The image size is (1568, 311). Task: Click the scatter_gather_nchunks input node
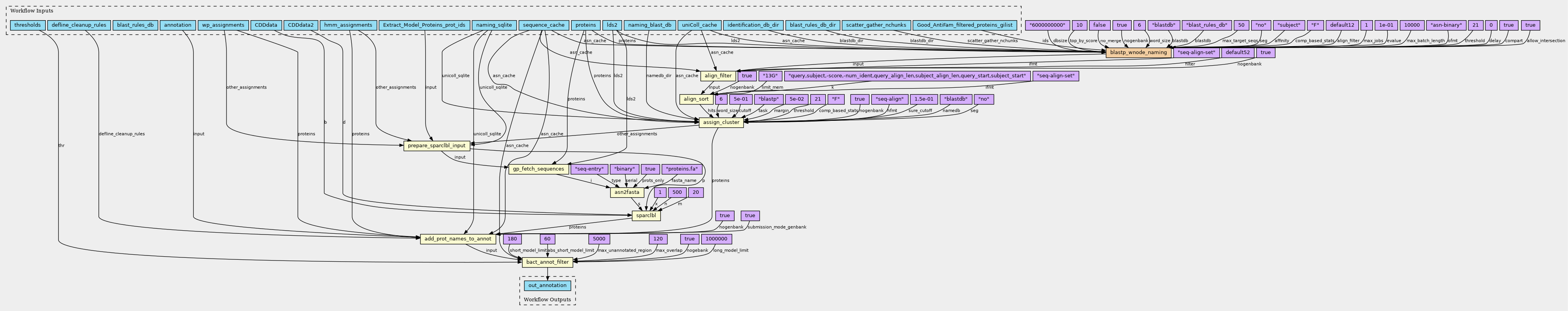(876, 26)
